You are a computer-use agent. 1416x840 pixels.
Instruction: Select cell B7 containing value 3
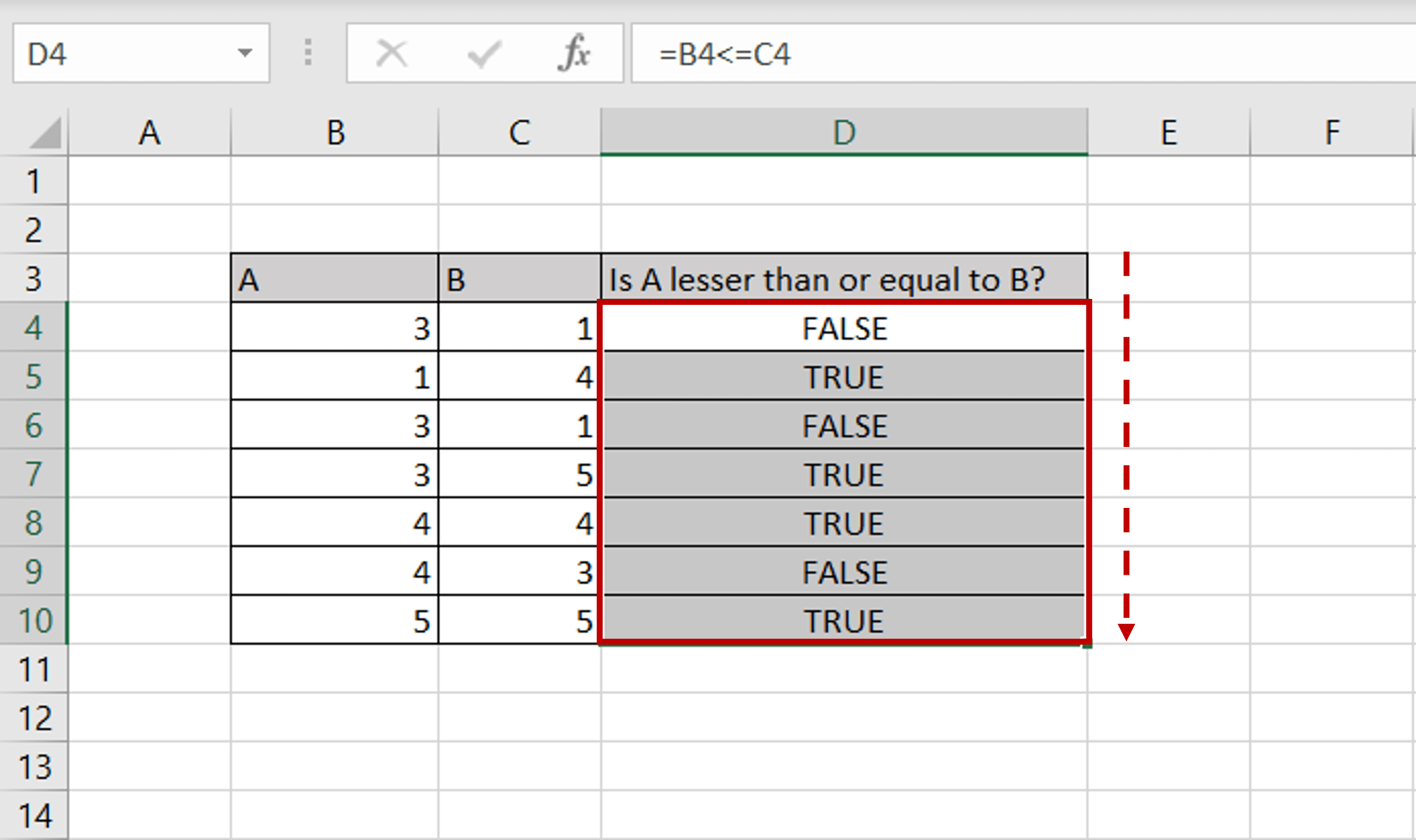pos(334,474)
